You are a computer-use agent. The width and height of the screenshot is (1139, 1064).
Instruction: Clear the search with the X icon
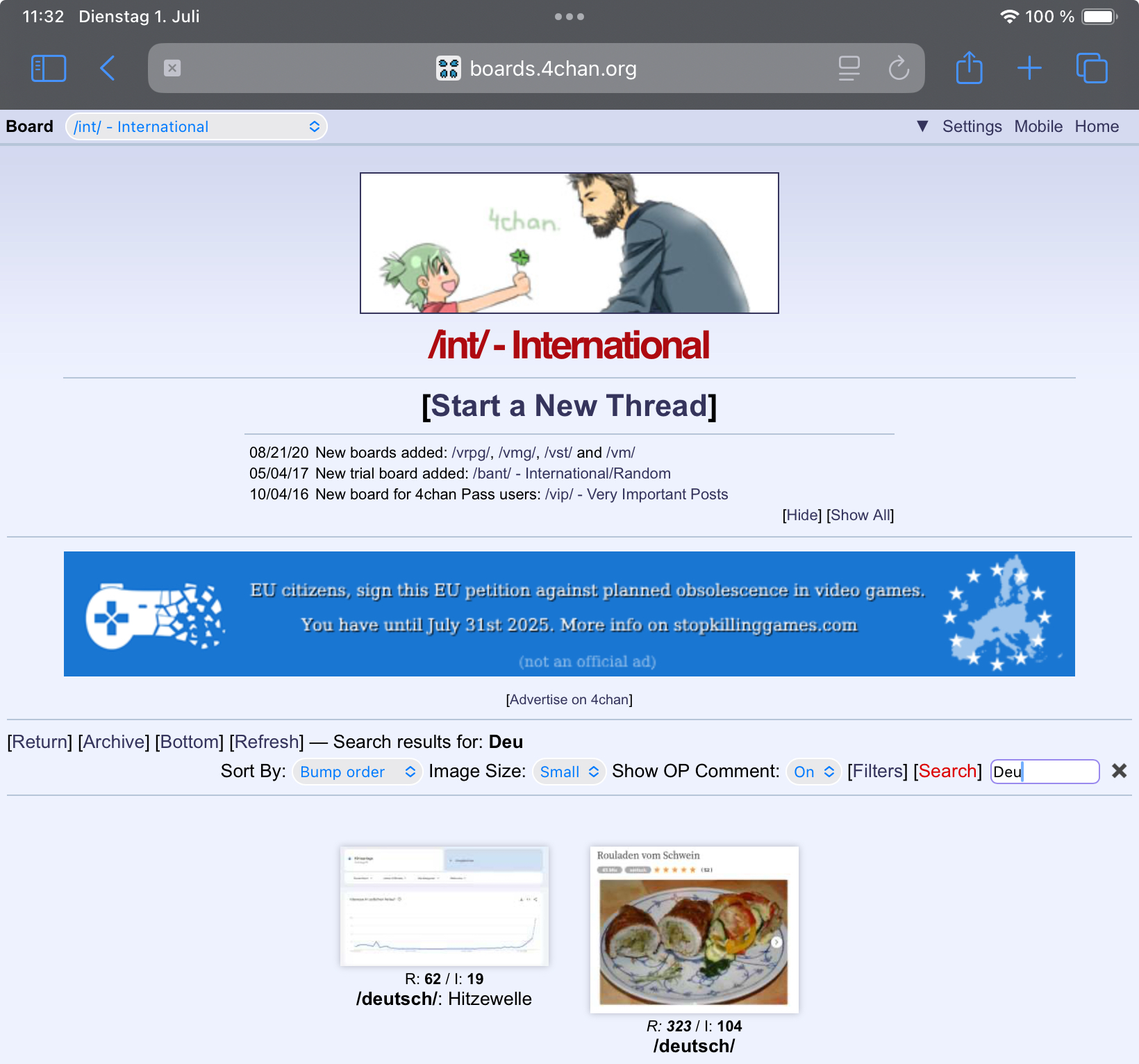1119,771
